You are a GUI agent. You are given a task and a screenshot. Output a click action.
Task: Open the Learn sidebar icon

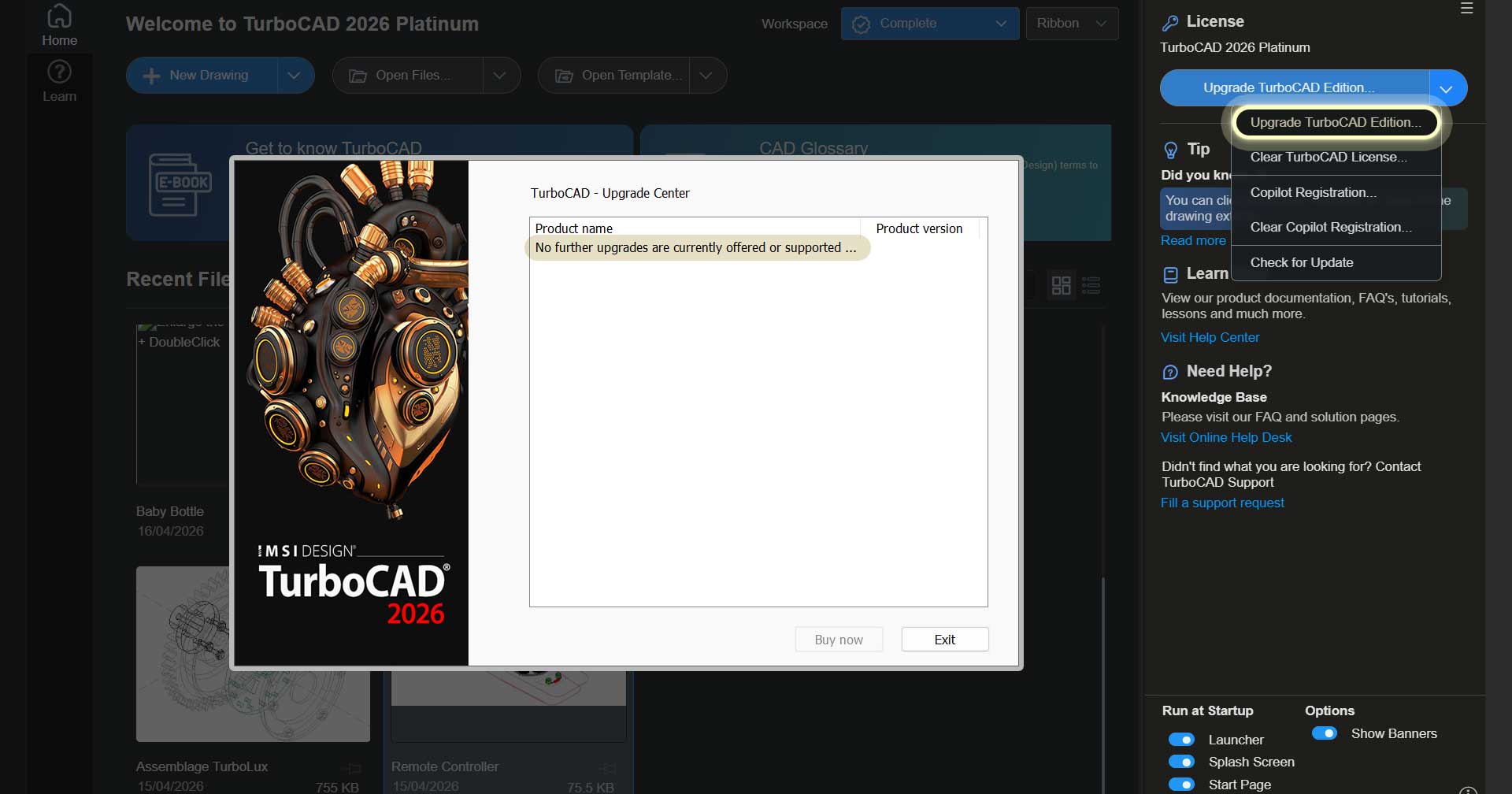59,81
